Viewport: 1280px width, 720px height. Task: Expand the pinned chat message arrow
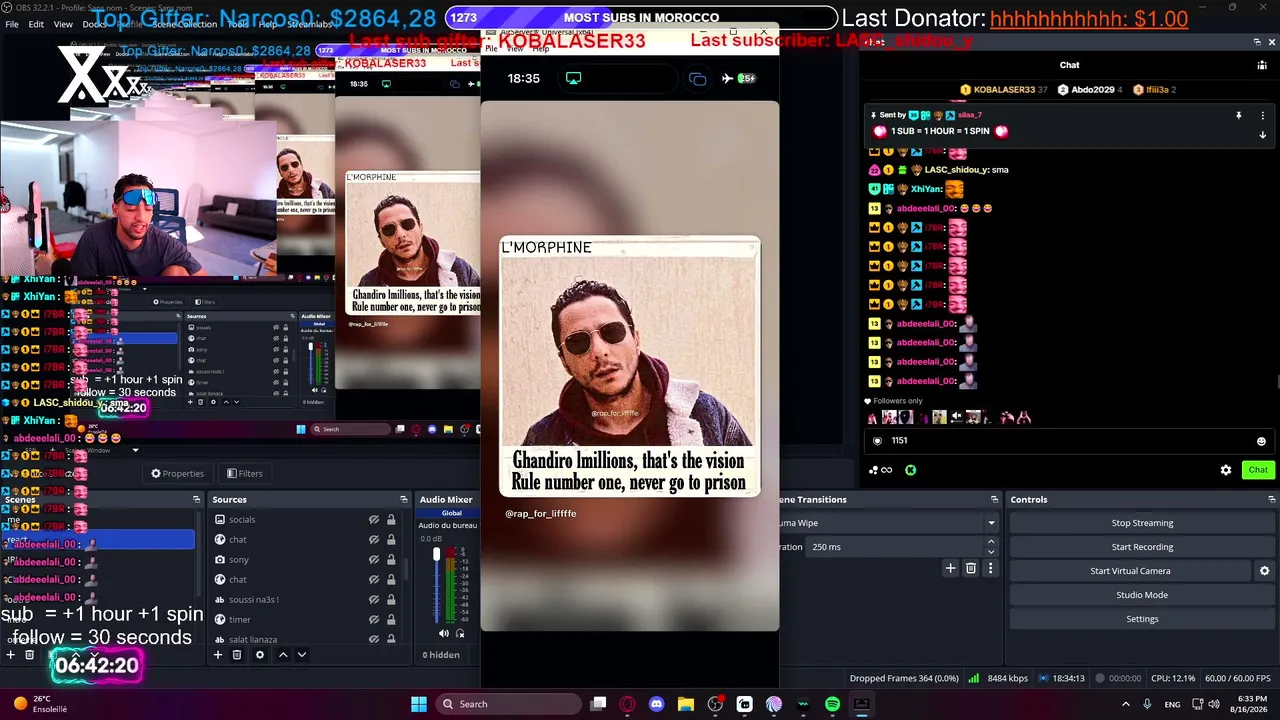1262,135
